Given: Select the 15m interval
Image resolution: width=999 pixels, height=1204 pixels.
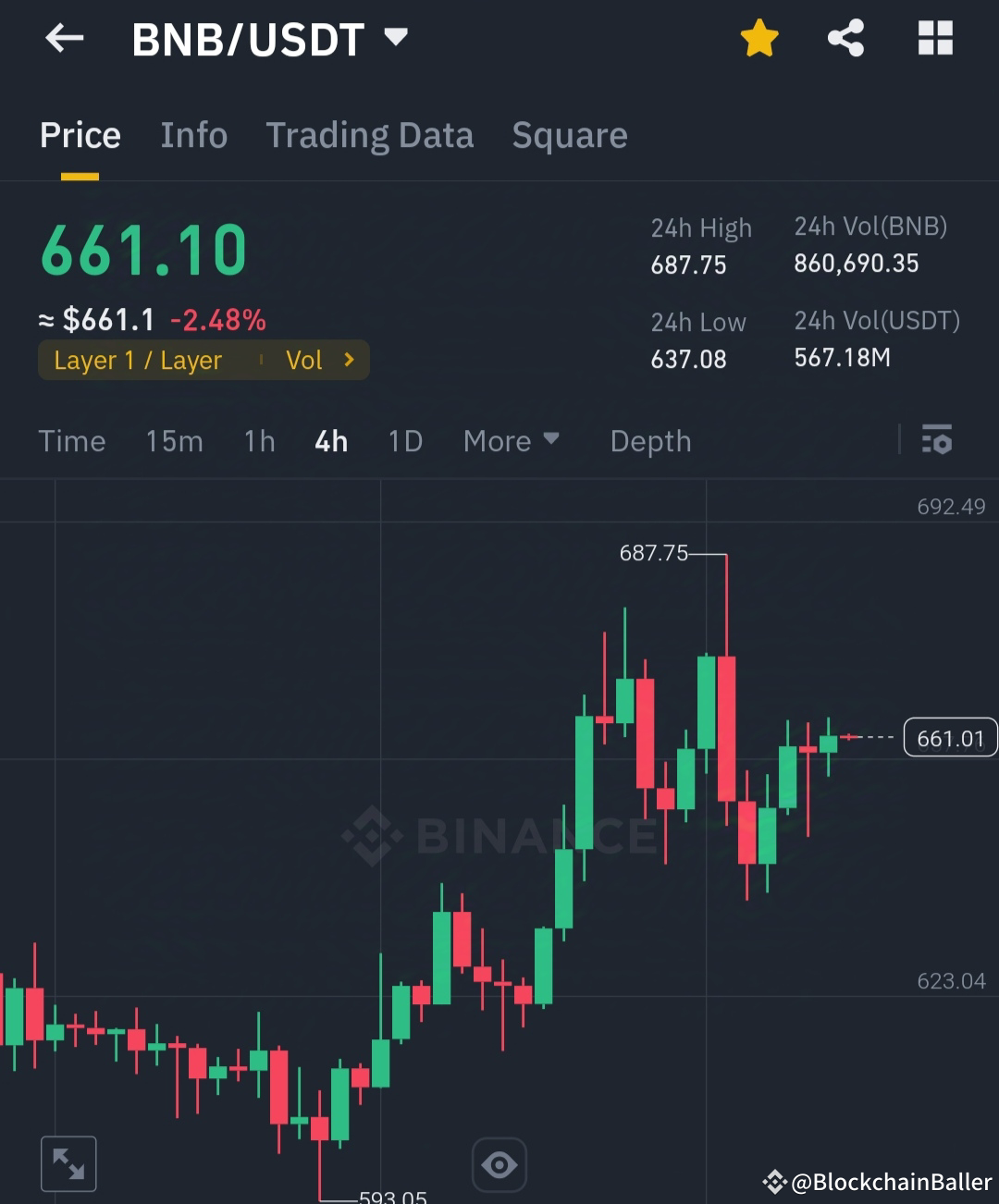Looking at the screenshot, I should point(174,441).
